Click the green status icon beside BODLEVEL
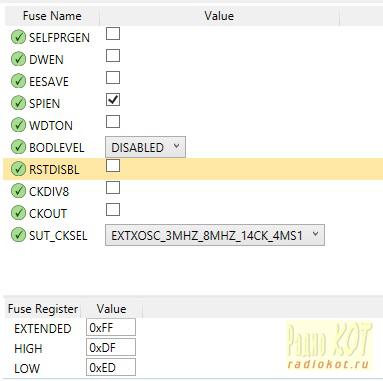The width and height of the screenshot is (383, 381). (18, 147)
